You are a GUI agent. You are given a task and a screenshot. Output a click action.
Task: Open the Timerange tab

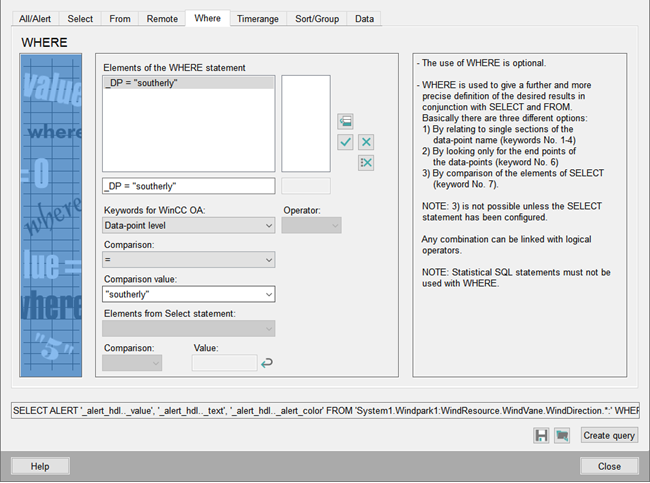(258, 19)
